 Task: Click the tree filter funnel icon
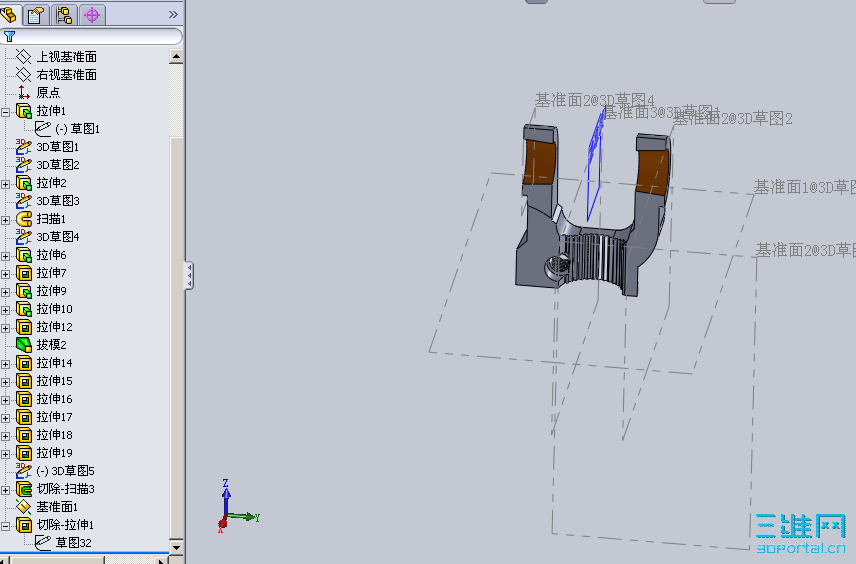tap(9, 37)
